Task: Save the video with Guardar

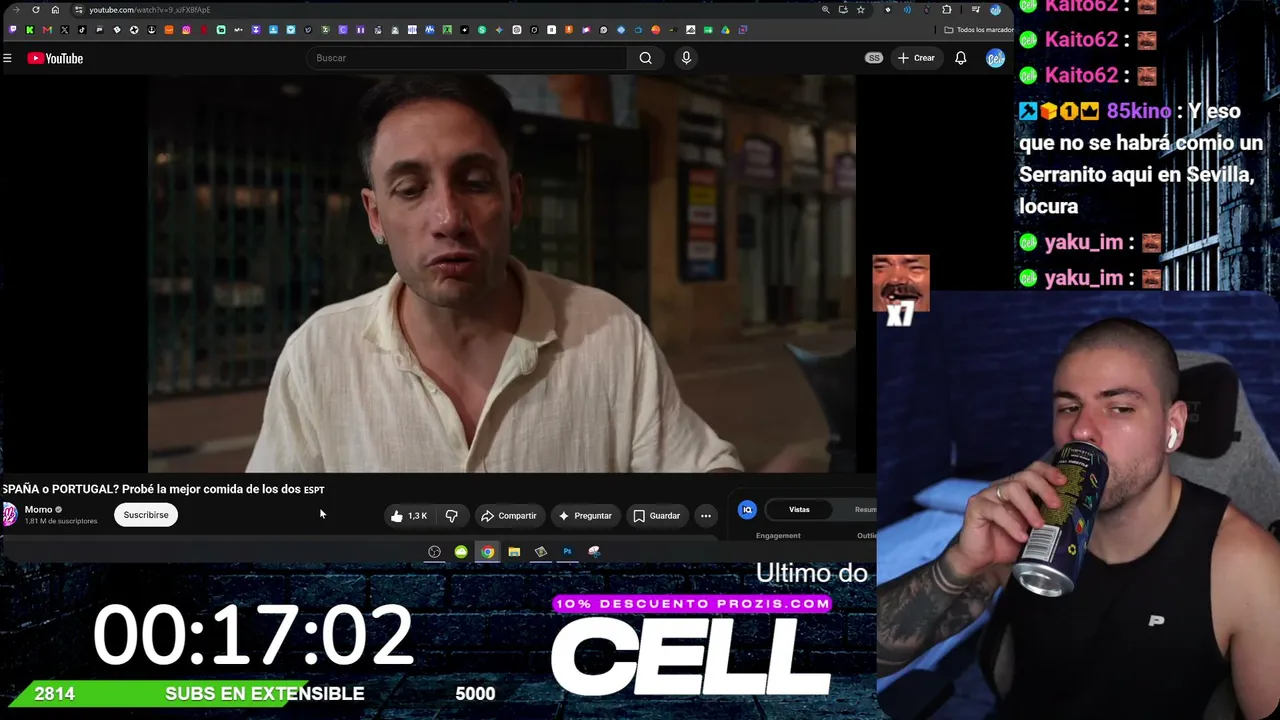Action: click(656, 516)
